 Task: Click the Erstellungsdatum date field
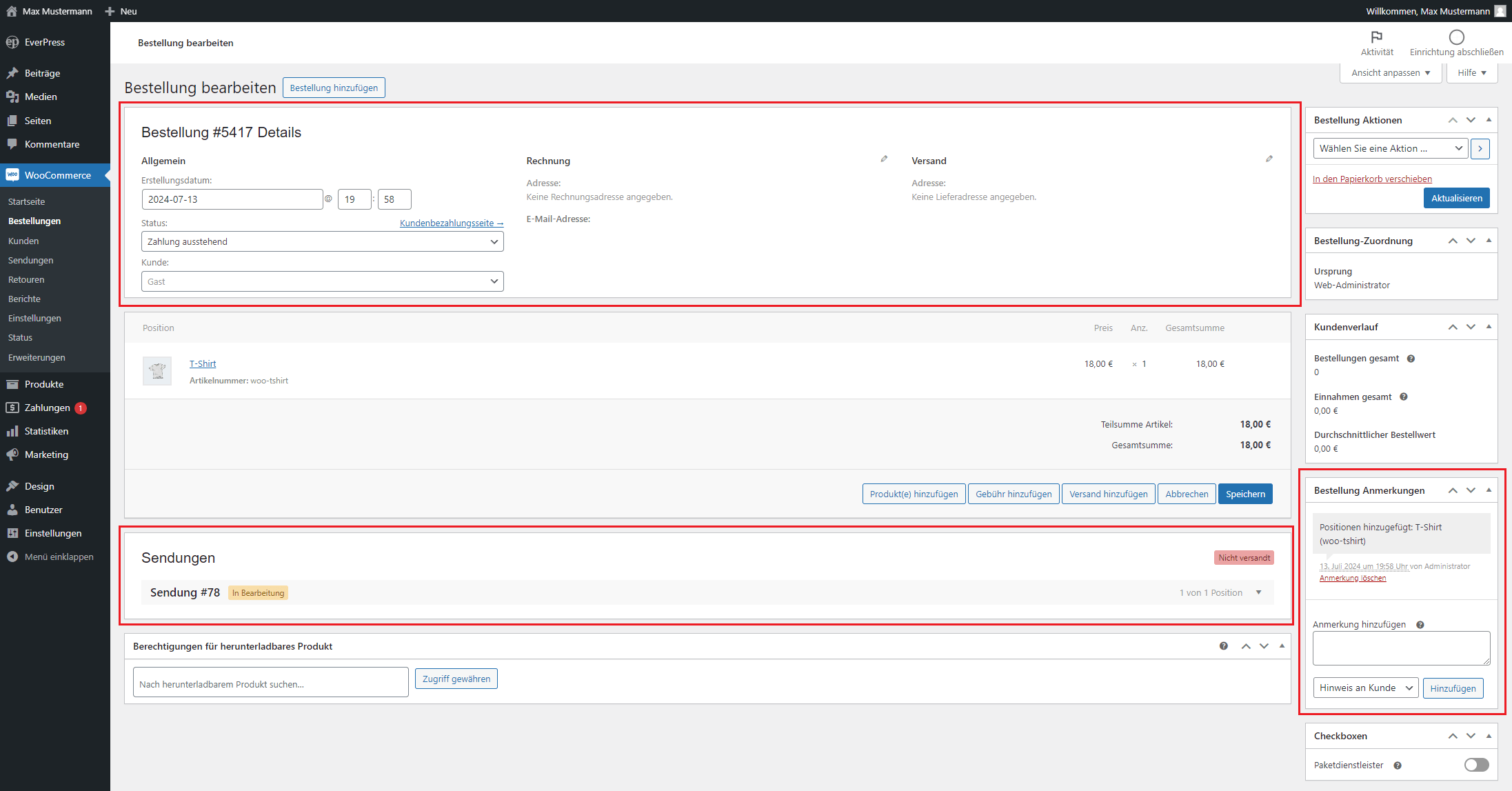pyautogui.click(x=232, y=199)
